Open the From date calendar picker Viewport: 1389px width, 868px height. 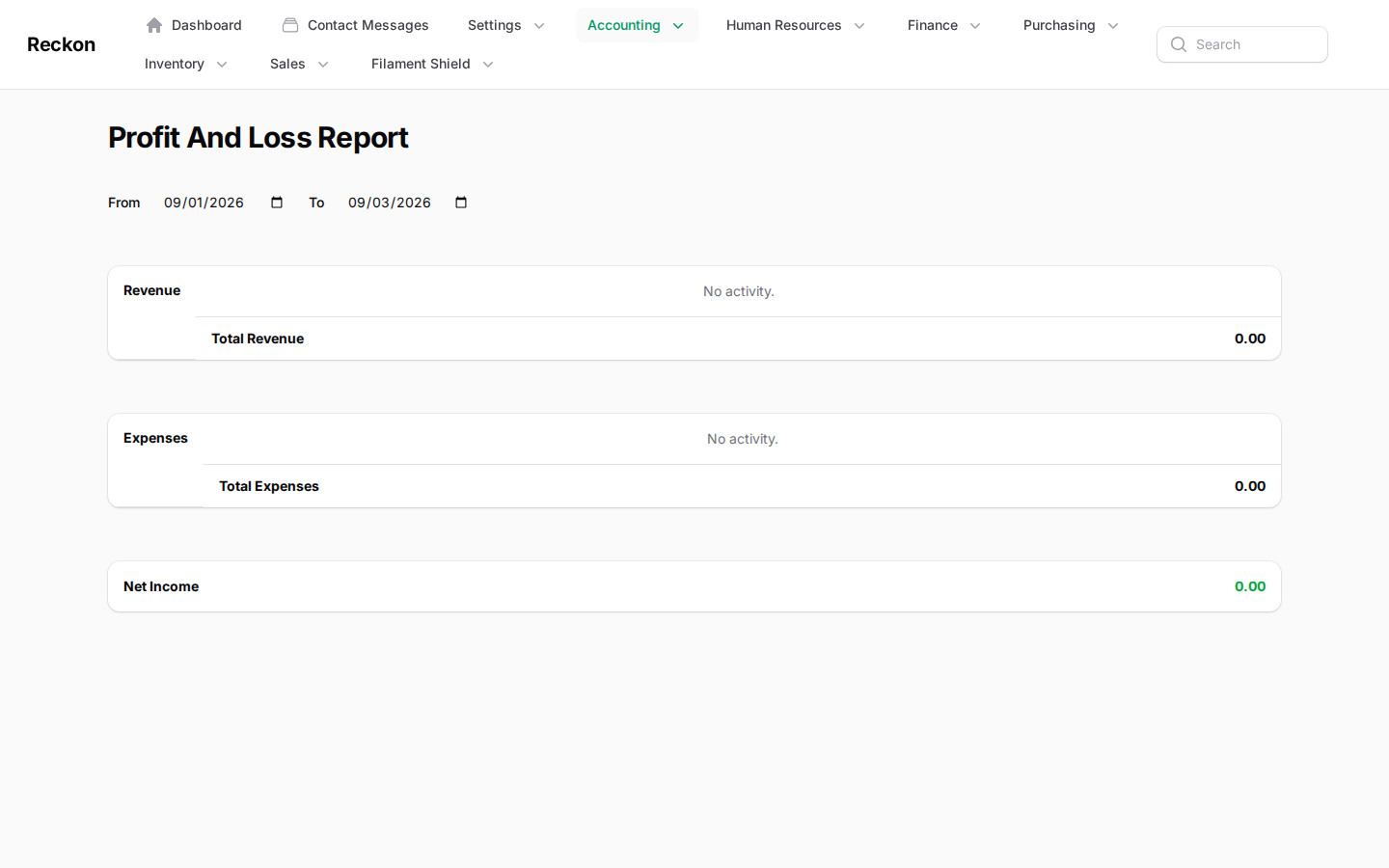click(277, 203)
